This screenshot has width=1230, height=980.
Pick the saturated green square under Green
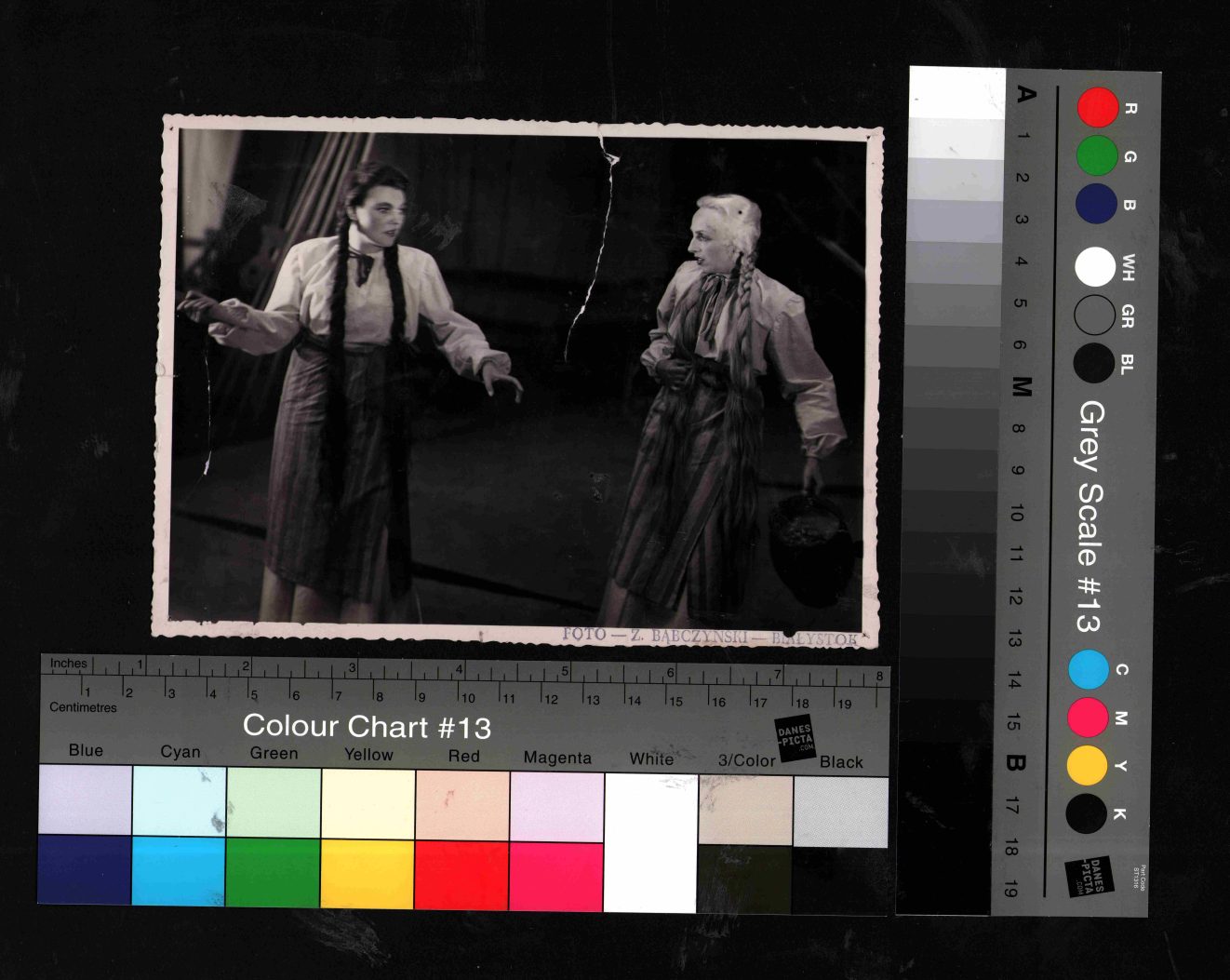point(274,872)
